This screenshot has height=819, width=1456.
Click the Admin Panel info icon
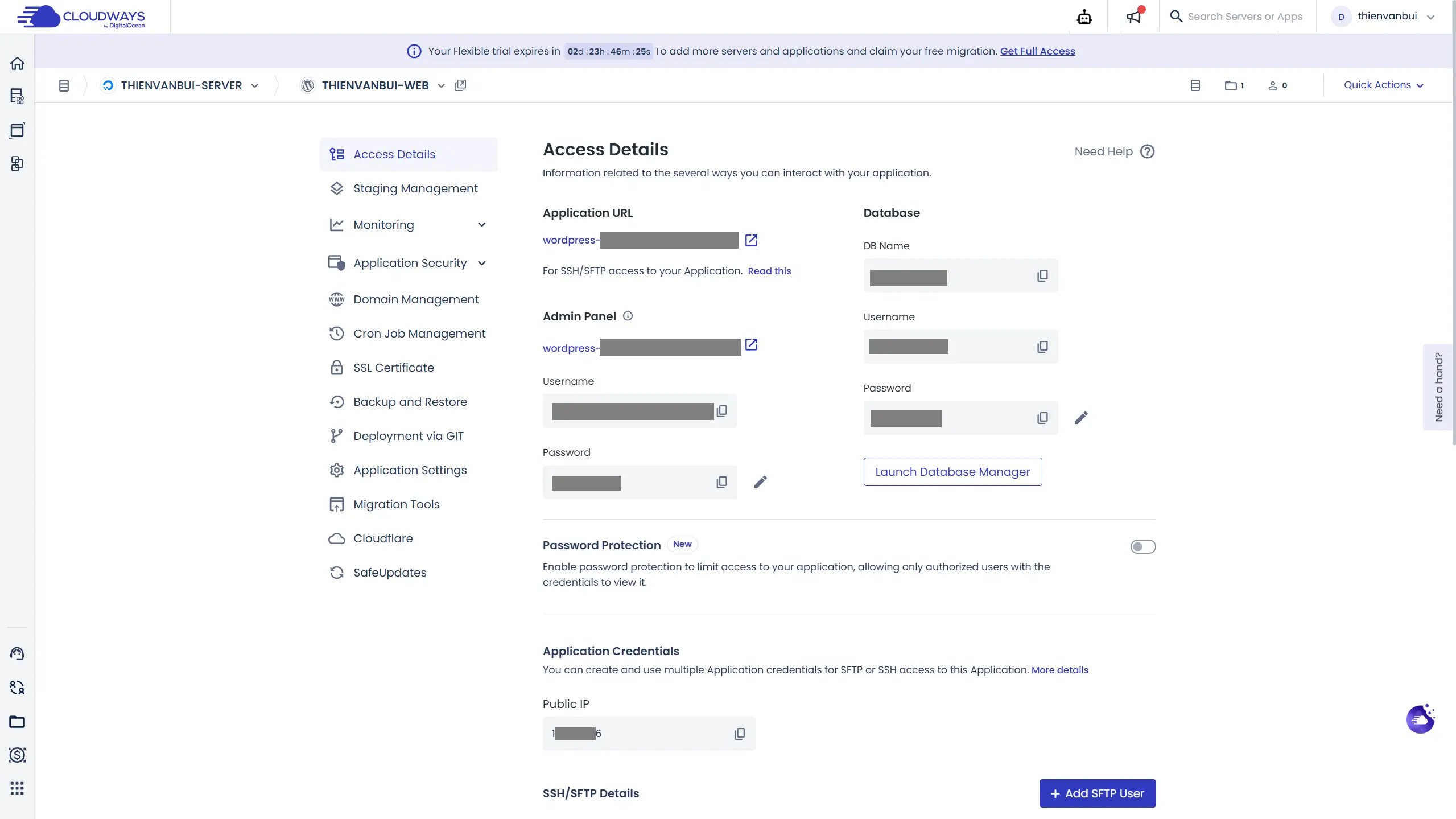point(628,316)
